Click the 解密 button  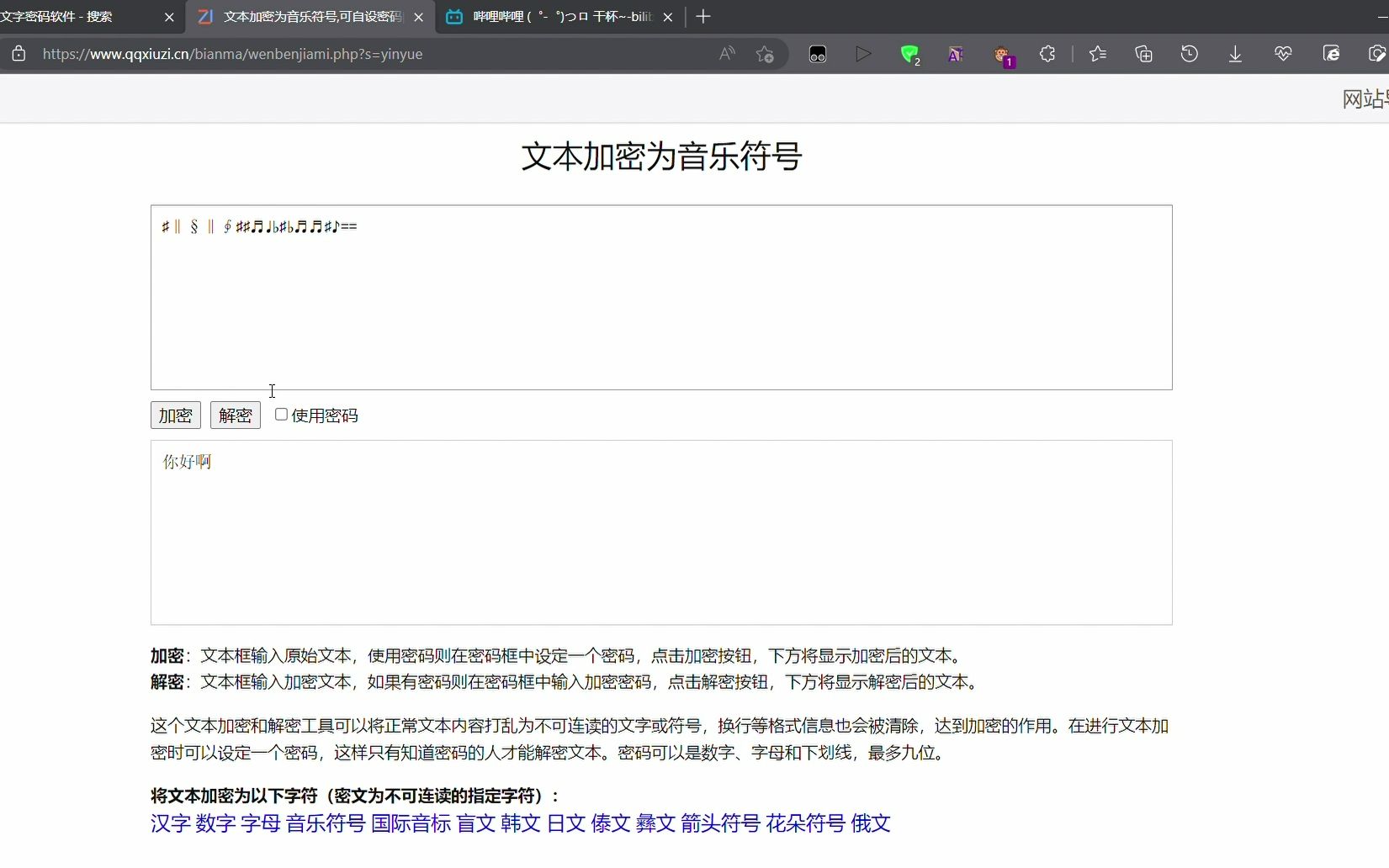[x=236, y=415]
